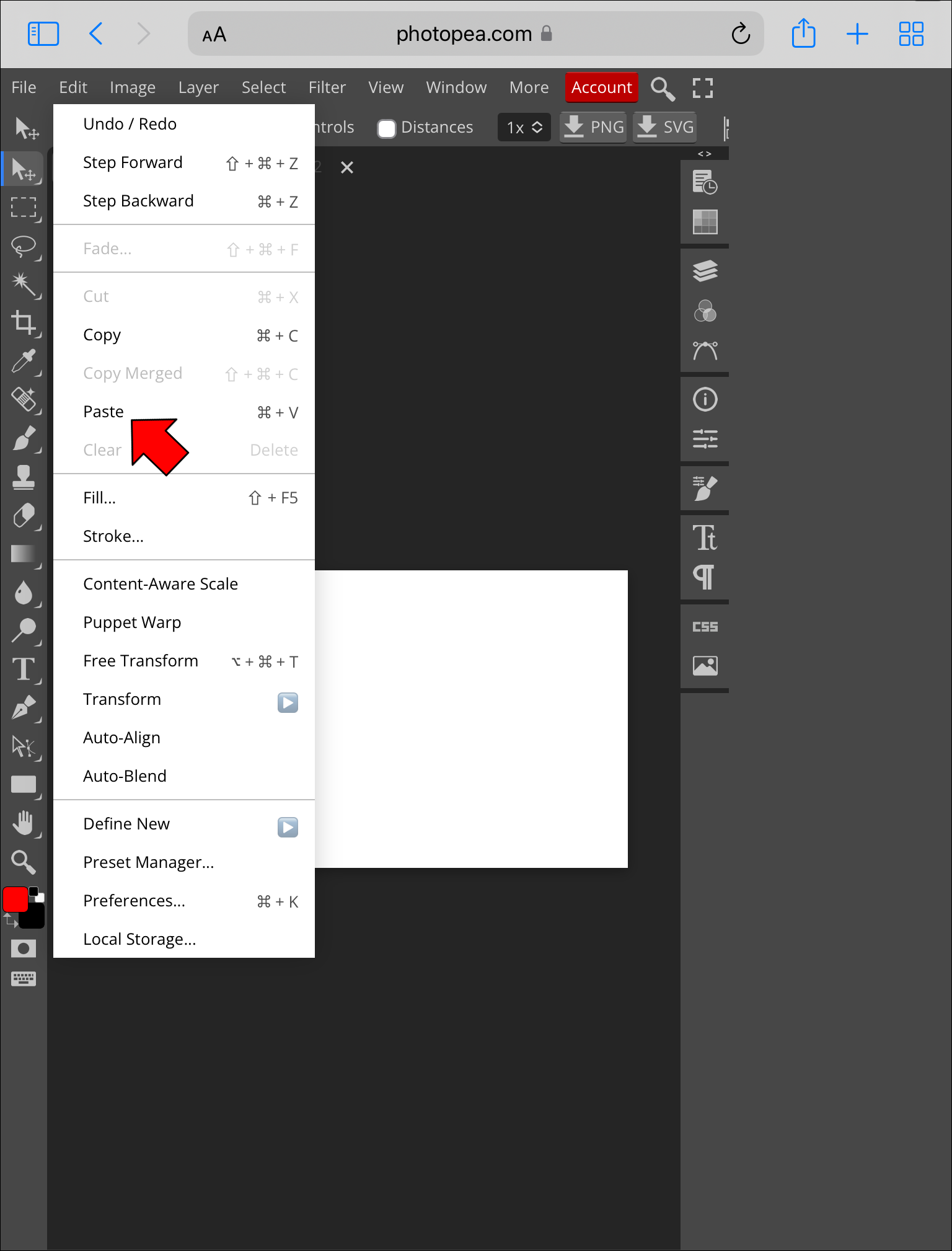Select the Type tool
The width and height of the screenshot is (952, 1251).
[x=24, y=669]
